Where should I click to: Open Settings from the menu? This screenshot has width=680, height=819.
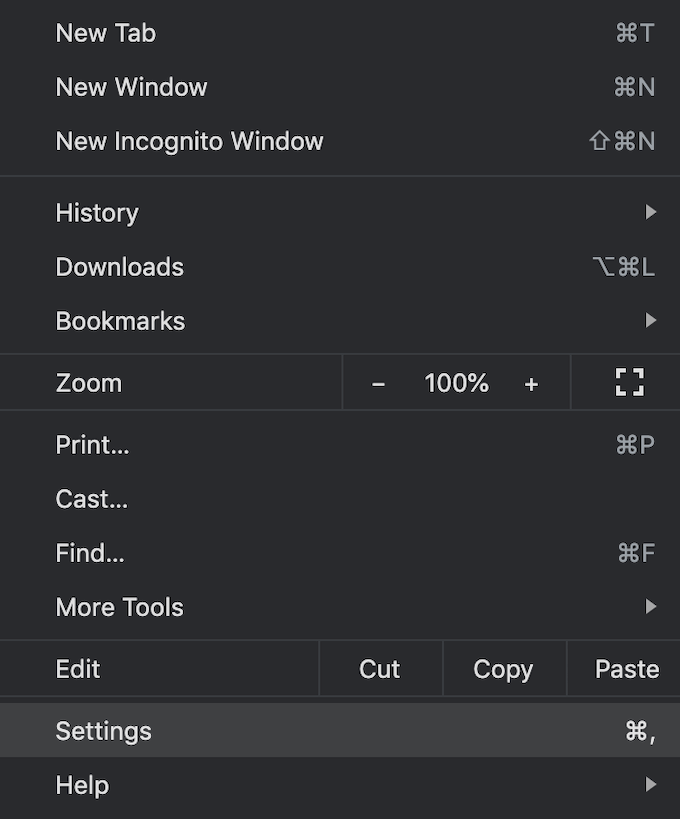click(104, 731)
